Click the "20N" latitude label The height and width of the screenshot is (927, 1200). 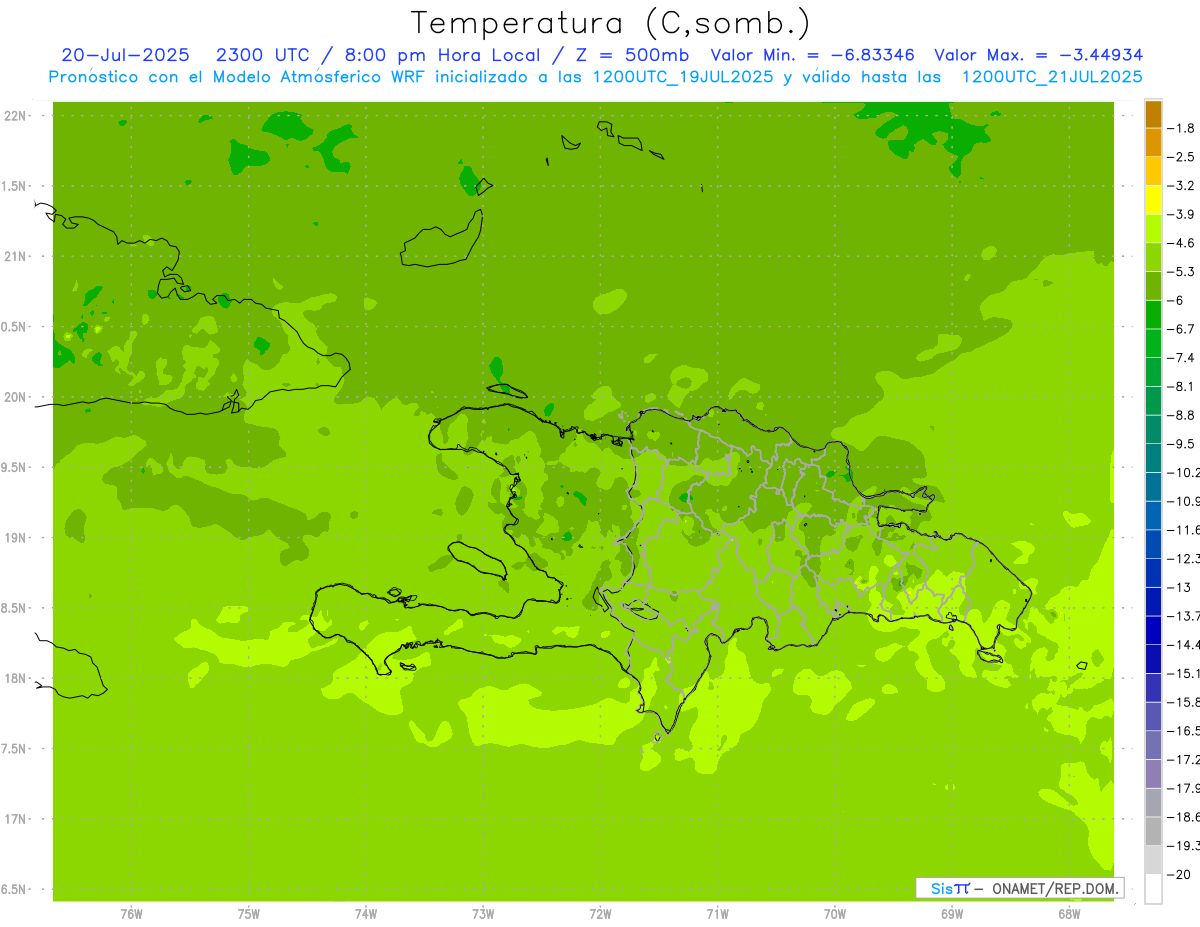click(x=17, y=397)
